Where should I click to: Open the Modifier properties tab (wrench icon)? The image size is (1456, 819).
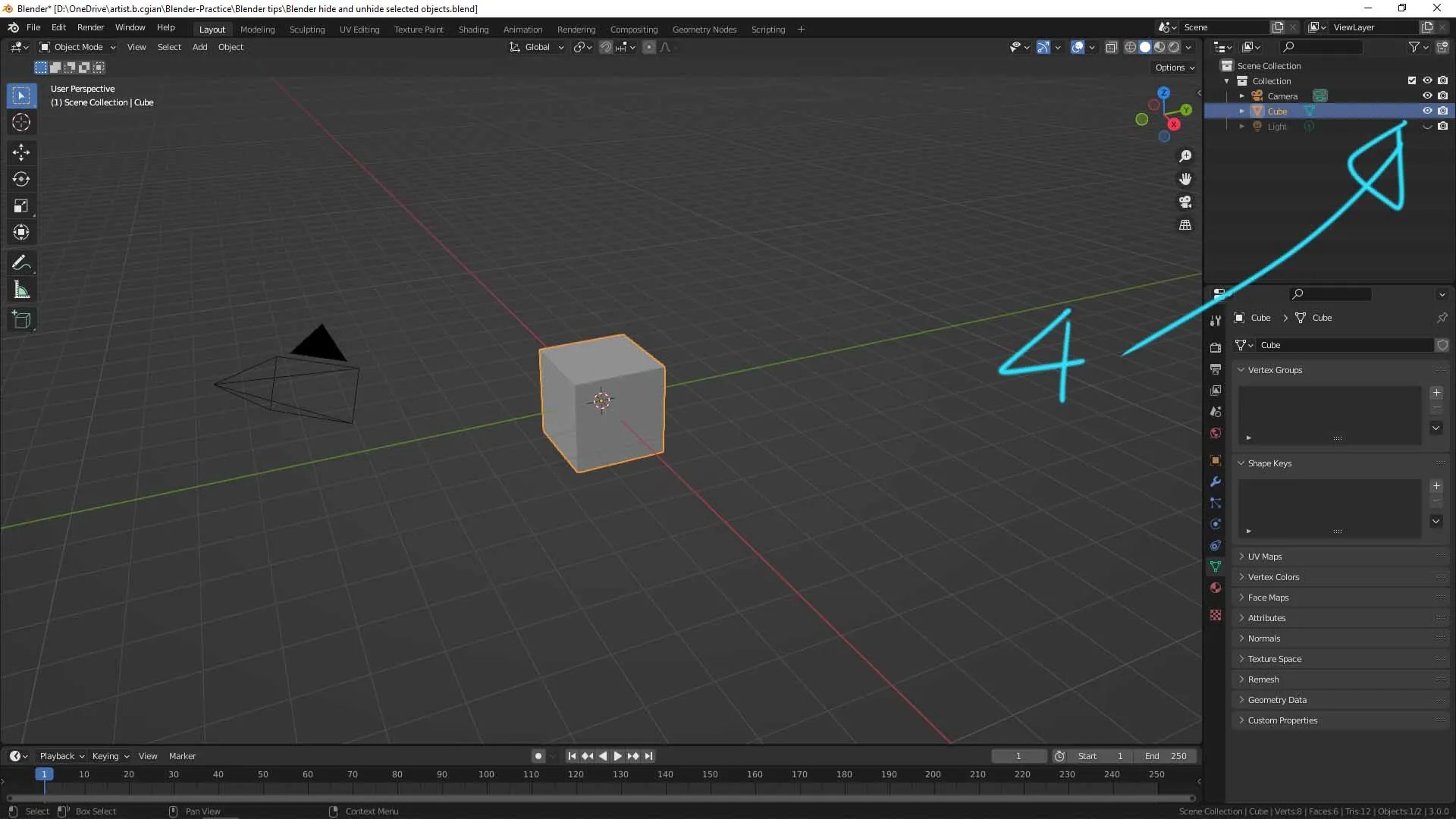point(1216,482)
